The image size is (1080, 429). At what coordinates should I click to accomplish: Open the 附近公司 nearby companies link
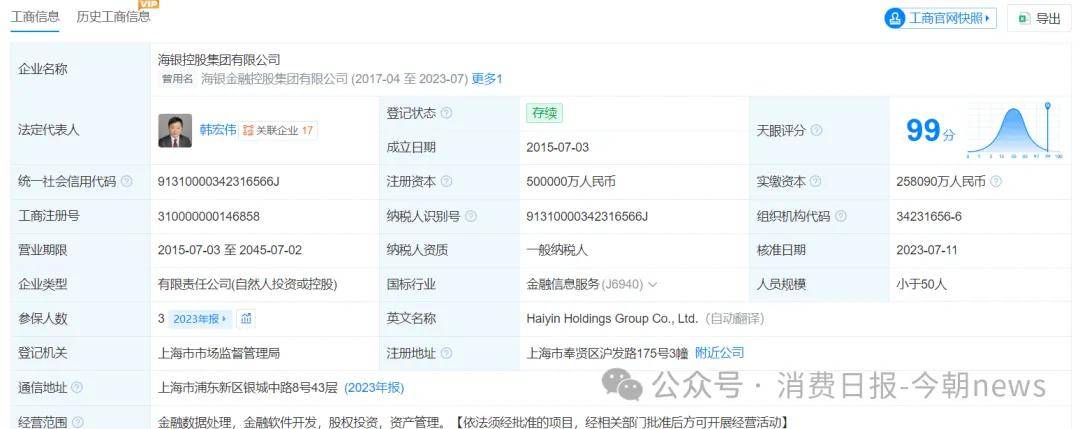(719, 353)
